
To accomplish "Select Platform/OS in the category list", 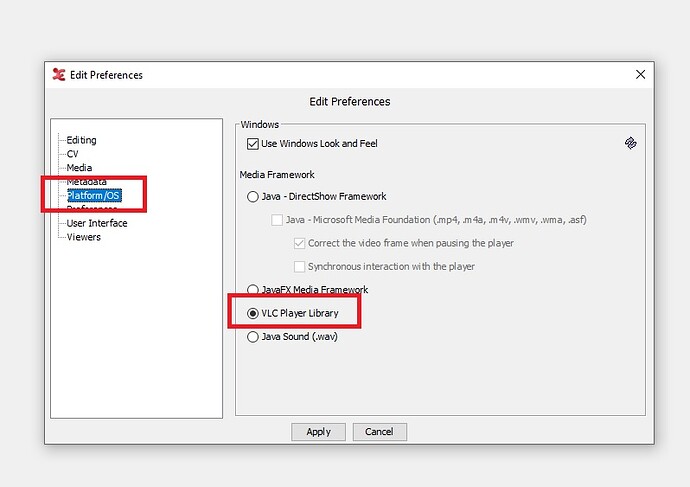I will pyautogui.click(x=93, y=196).
